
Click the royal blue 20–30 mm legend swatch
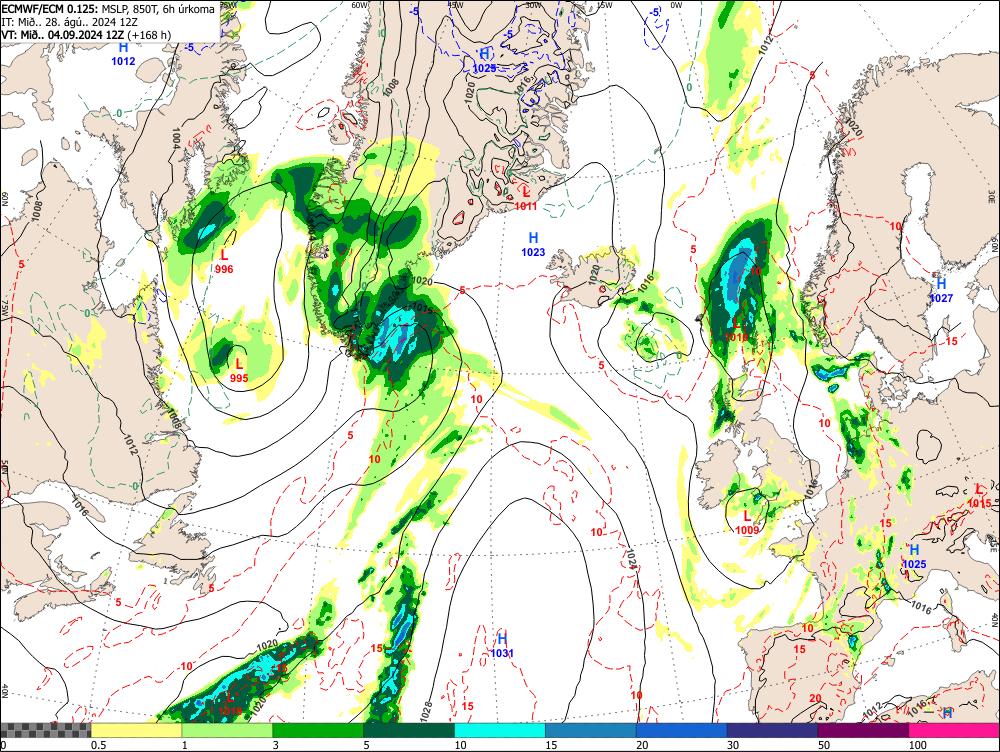(x=681, y=730)
